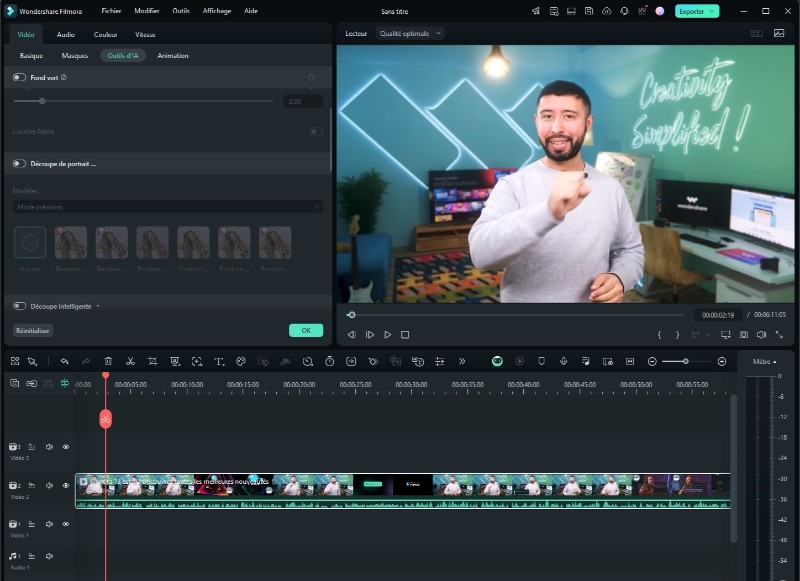Click the apps grid icon with notification dot
This screenshot has height=581, width=800.
pos(642,11)
